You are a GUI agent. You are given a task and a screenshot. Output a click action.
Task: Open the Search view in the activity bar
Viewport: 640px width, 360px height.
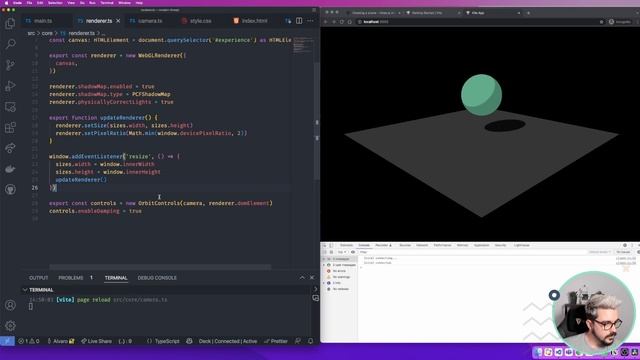10,44
